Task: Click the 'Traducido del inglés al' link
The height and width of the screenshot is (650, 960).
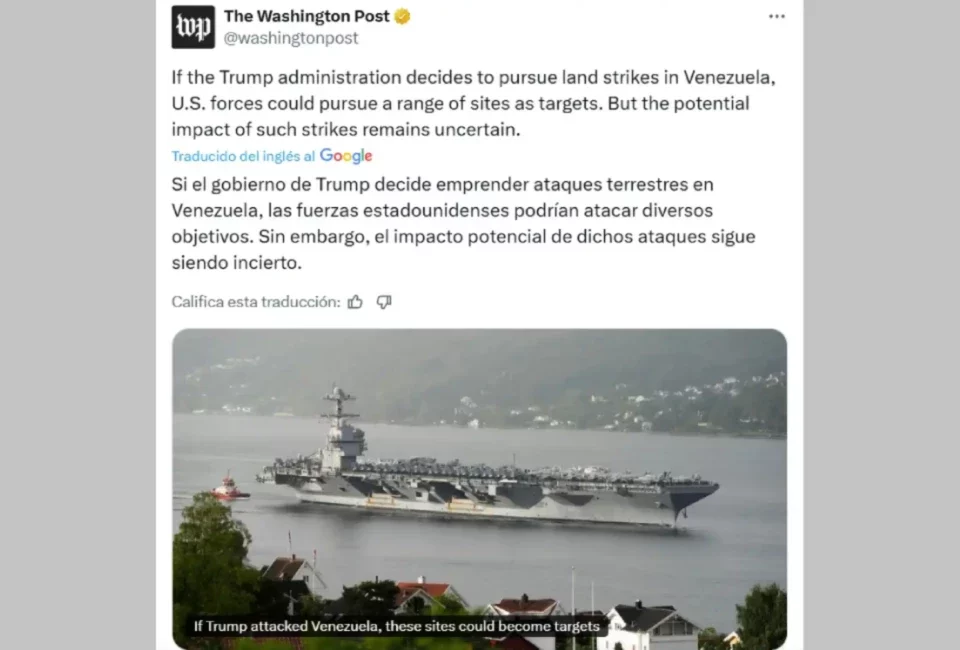Action: tap(243, 156)
